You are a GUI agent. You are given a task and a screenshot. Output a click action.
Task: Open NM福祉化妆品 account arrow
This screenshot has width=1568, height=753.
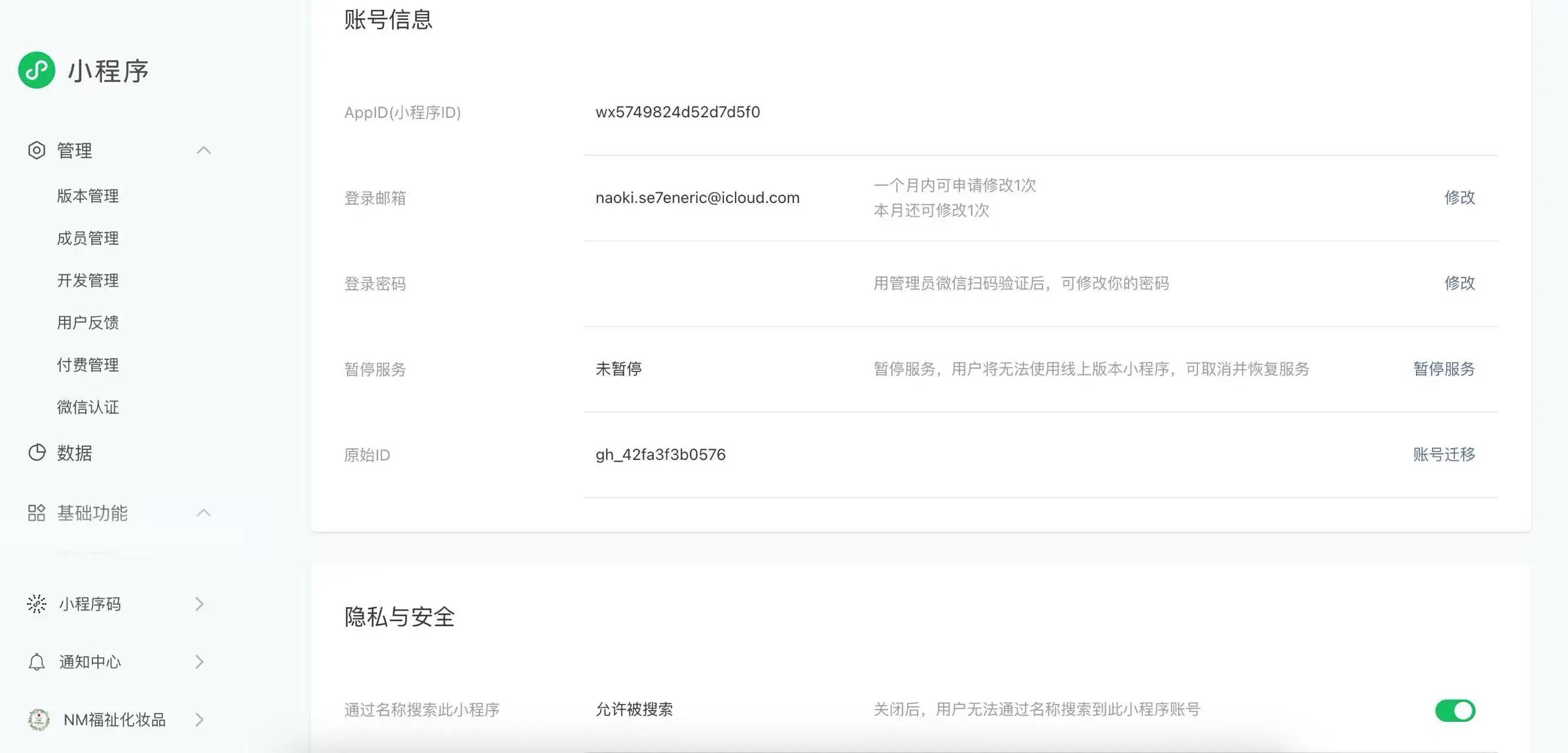199,719
